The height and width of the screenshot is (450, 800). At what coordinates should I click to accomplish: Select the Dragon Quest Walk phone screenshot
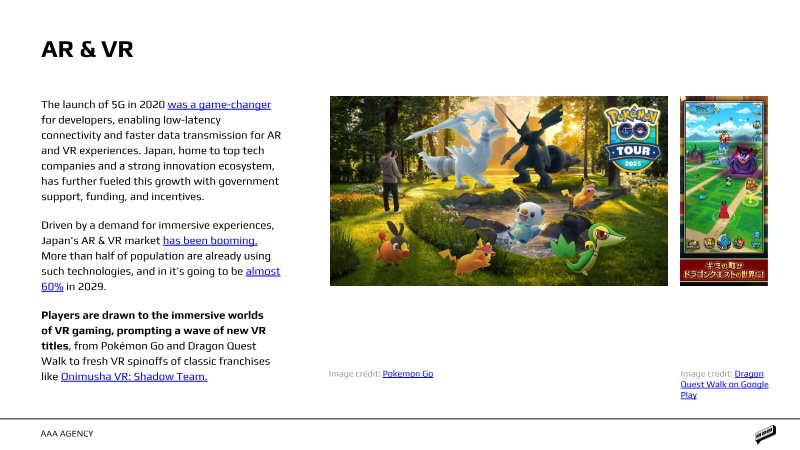coord(723,191)
